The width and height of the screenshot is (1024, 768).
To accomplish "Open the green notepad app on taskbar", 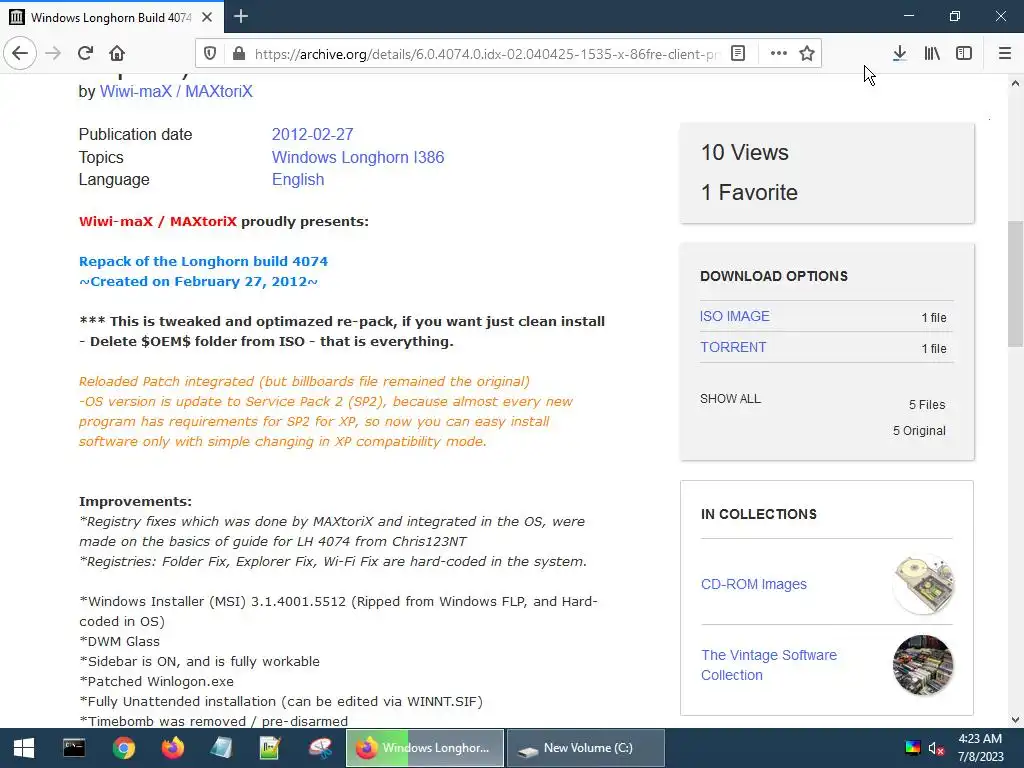I will tap(270, 748).
